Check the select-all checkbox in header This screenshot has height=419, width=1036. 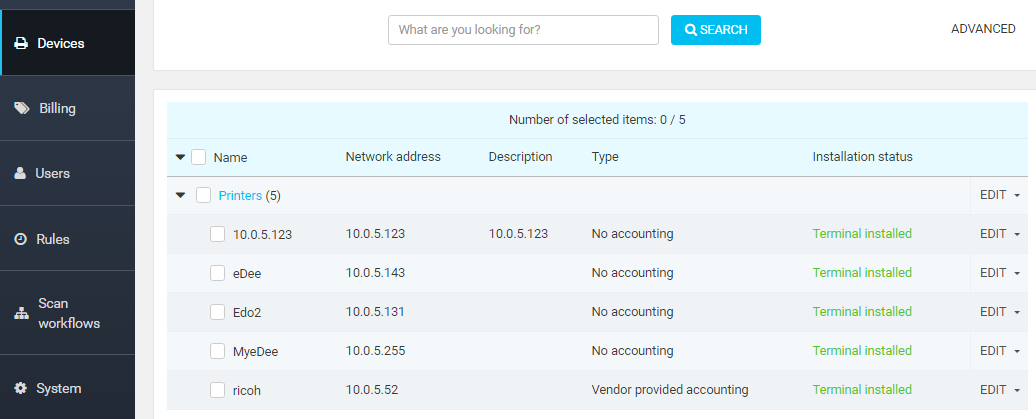pyautogui.click(x=199, y=157)
